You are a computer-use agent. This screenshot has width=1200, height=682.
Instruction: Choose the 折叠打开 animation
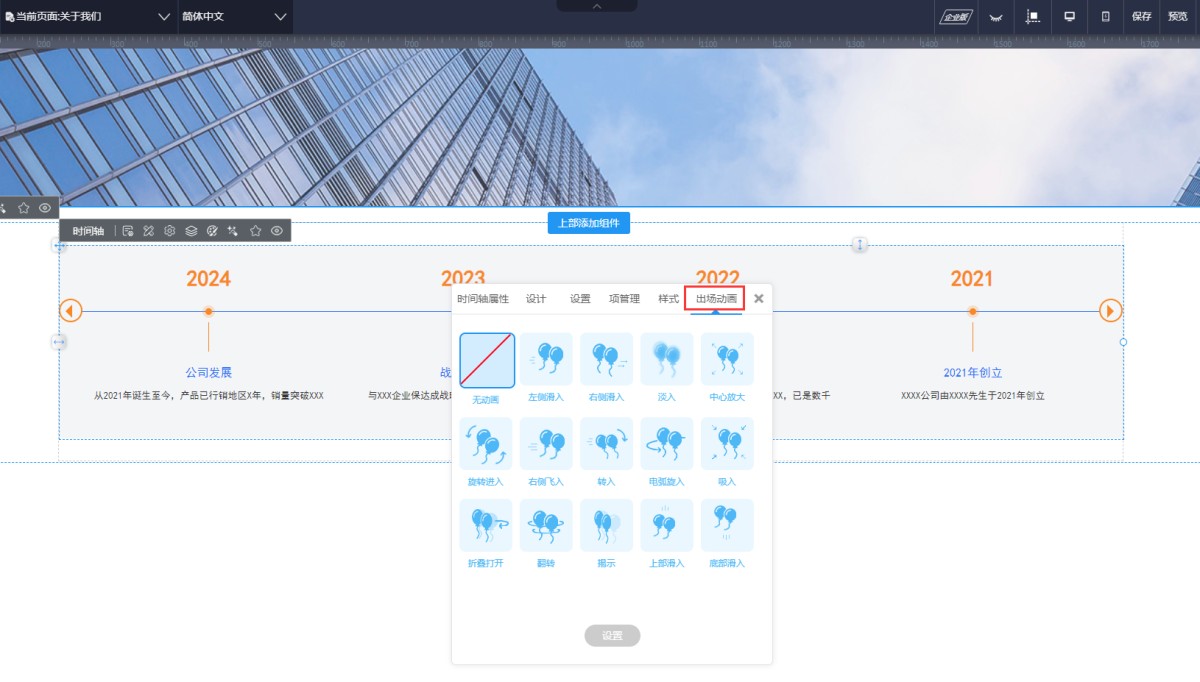click(486, 526)
